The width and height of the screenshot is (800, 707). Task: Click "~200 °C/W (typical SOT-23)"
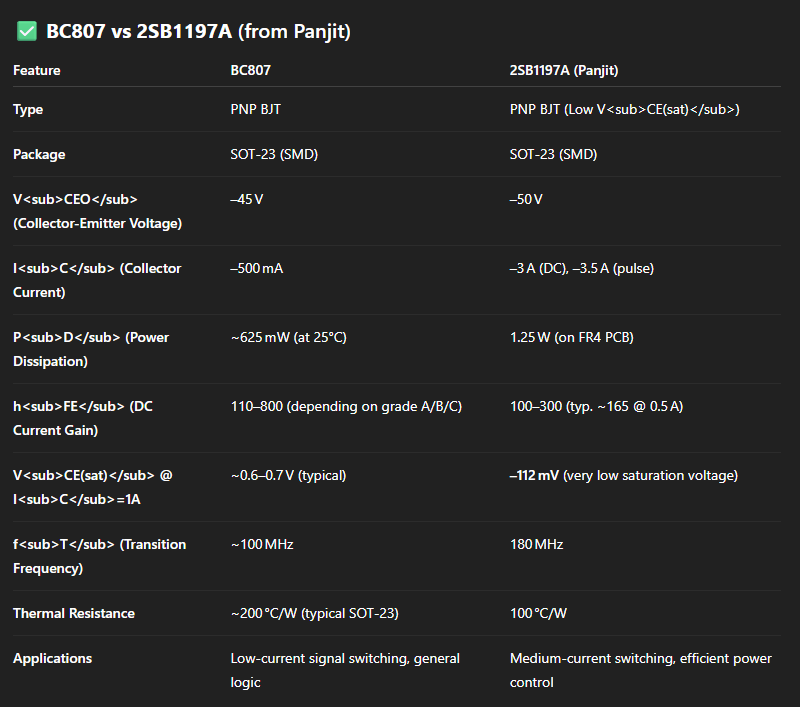click(314, 613)
